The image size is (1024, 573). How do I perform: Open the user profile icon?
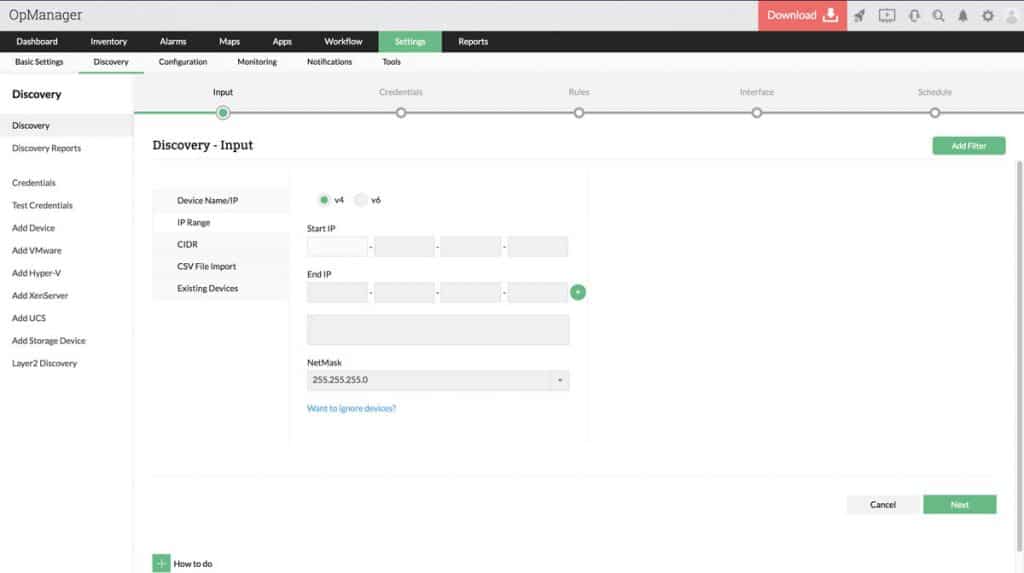(1011, 15)
